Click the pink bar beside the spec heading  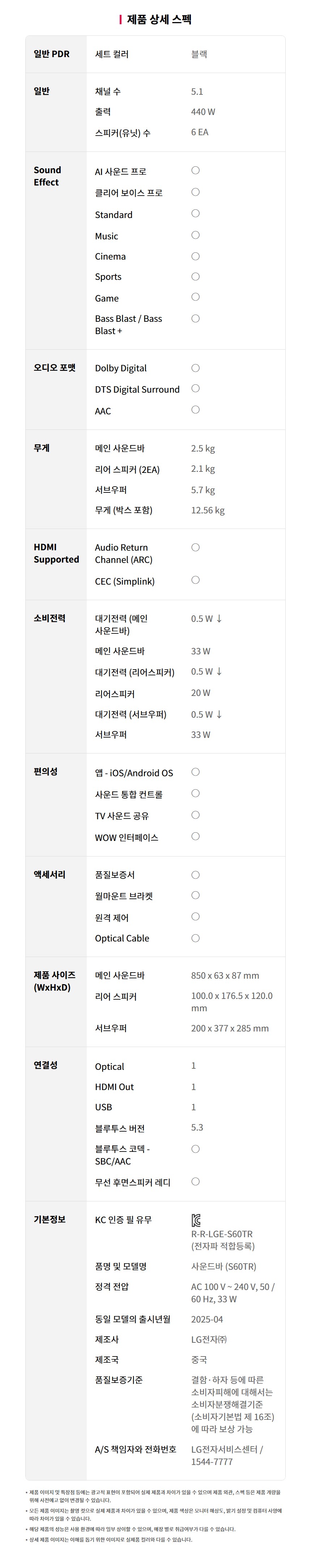pos(120,20)
